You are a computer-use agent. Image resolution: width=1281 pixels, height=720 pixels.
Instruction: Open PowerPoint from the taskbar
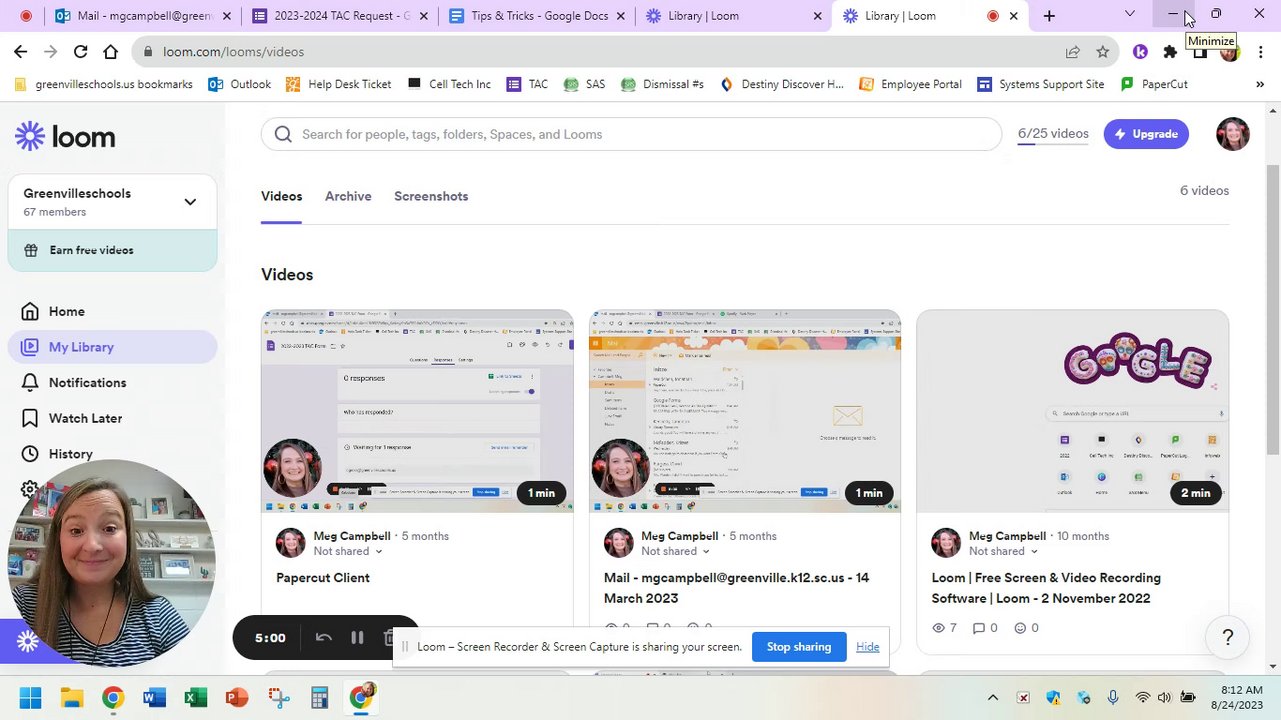click(x=237, y=697)
